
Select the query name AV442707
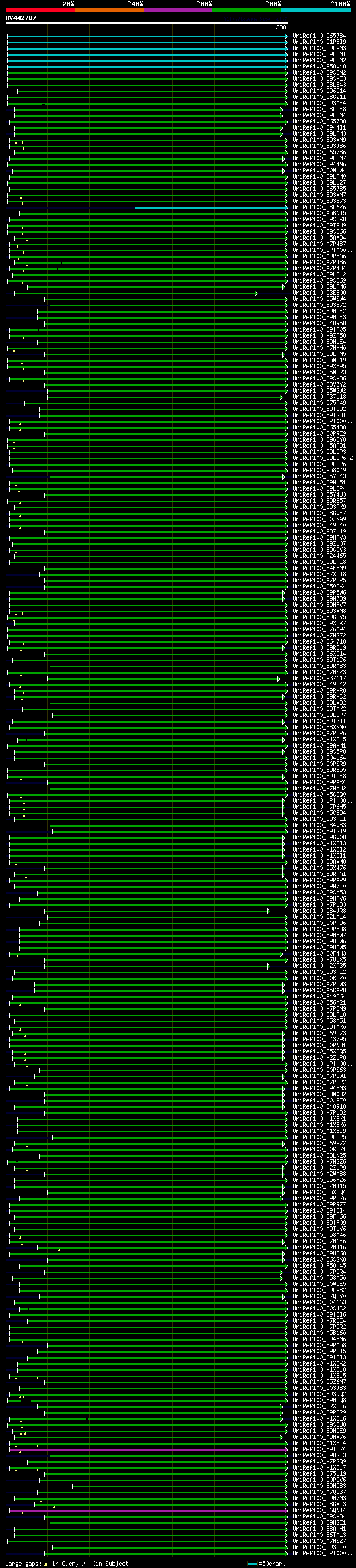(x=21, y=18)
